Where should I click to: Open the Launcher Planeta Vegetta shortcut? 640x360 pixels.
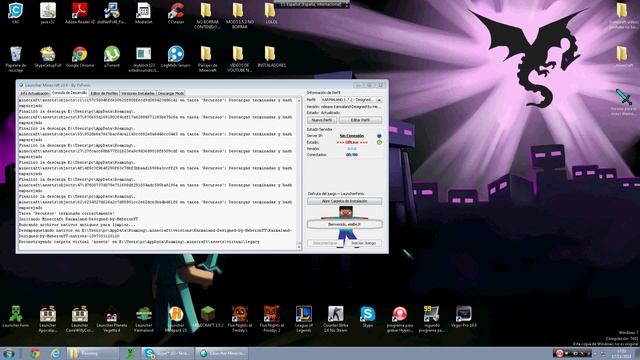(112, 319)
